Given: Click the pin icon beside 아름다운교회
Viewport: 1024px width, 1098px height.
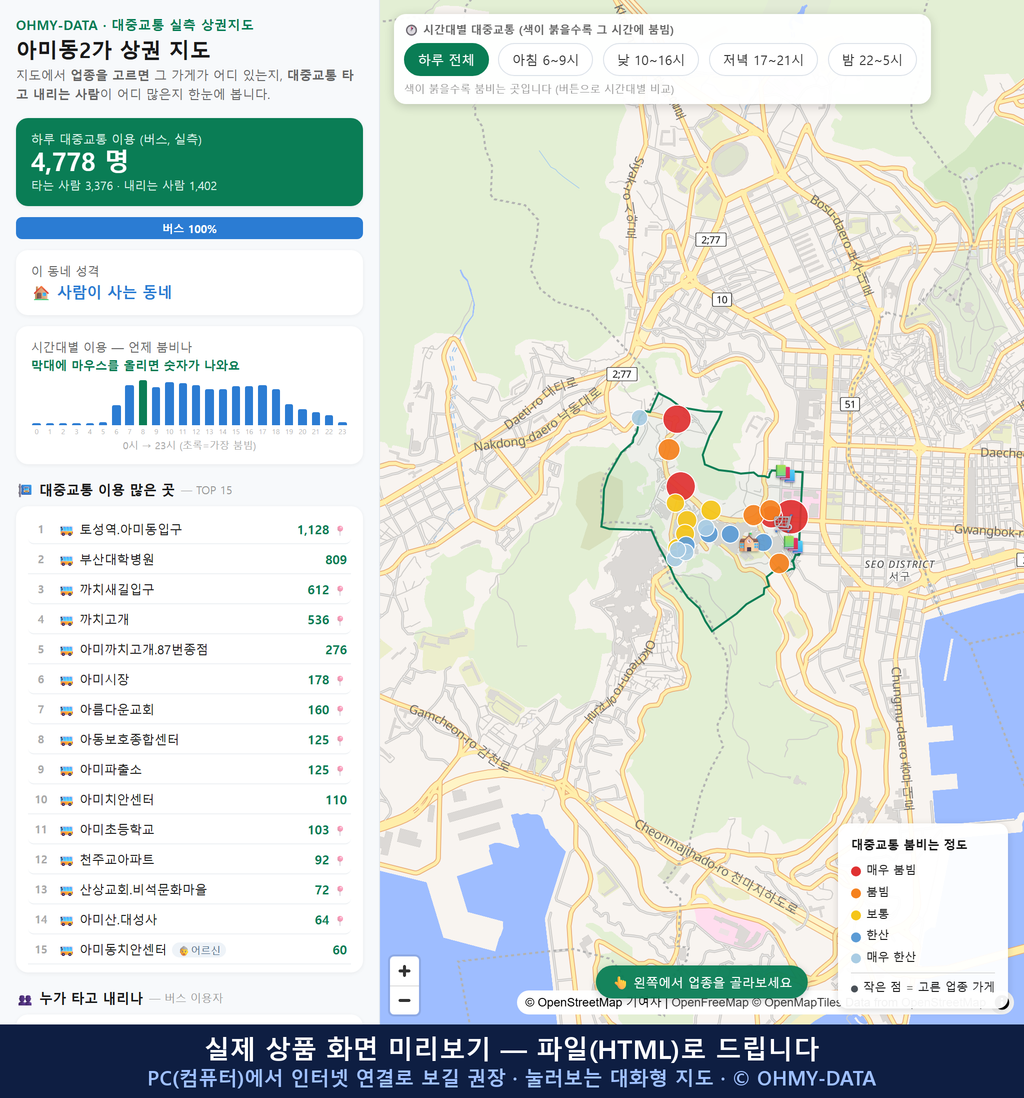Looking at the screenshot, I should (x=340, y=710).
